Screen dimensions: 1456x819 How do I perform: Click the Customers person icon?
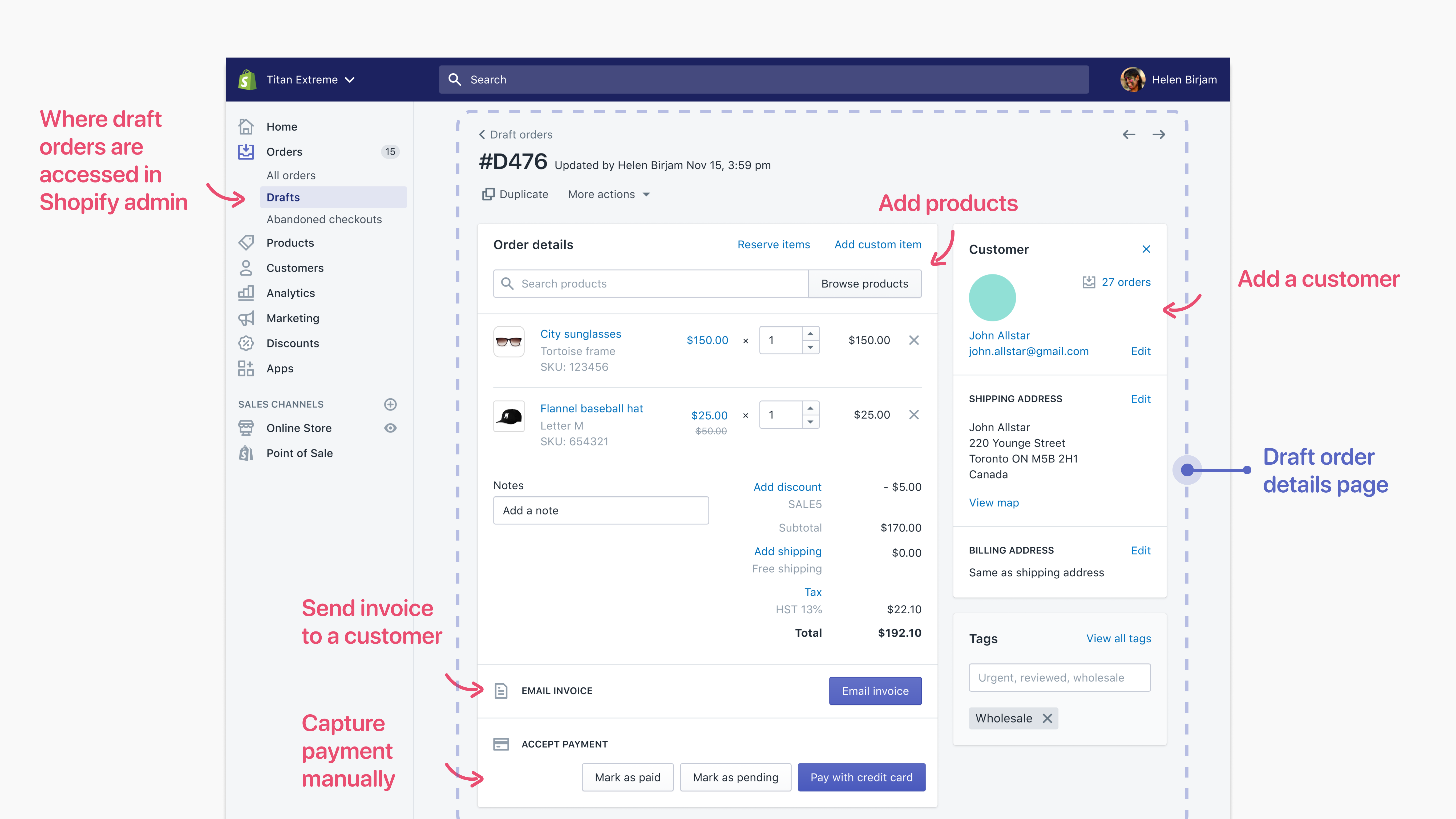tap(246, 268)
